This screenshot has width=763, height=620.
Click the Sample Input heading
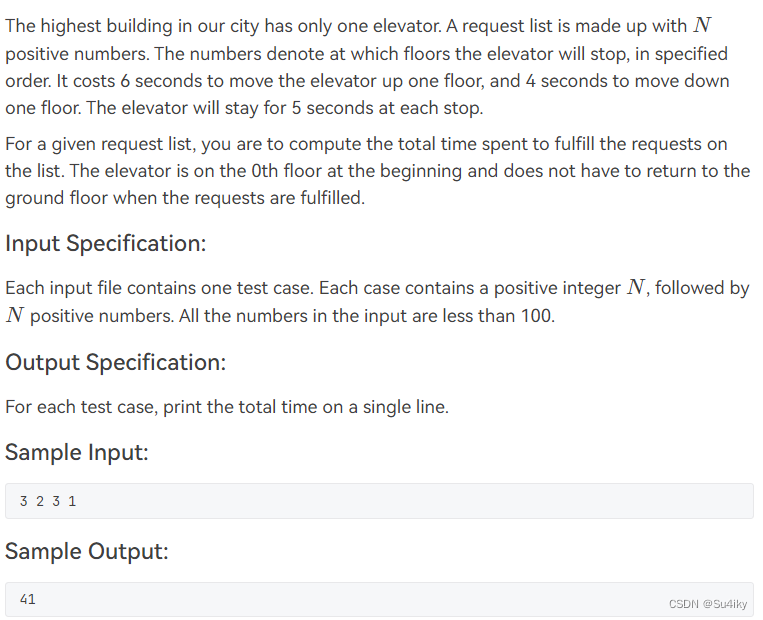pos(76,453)
